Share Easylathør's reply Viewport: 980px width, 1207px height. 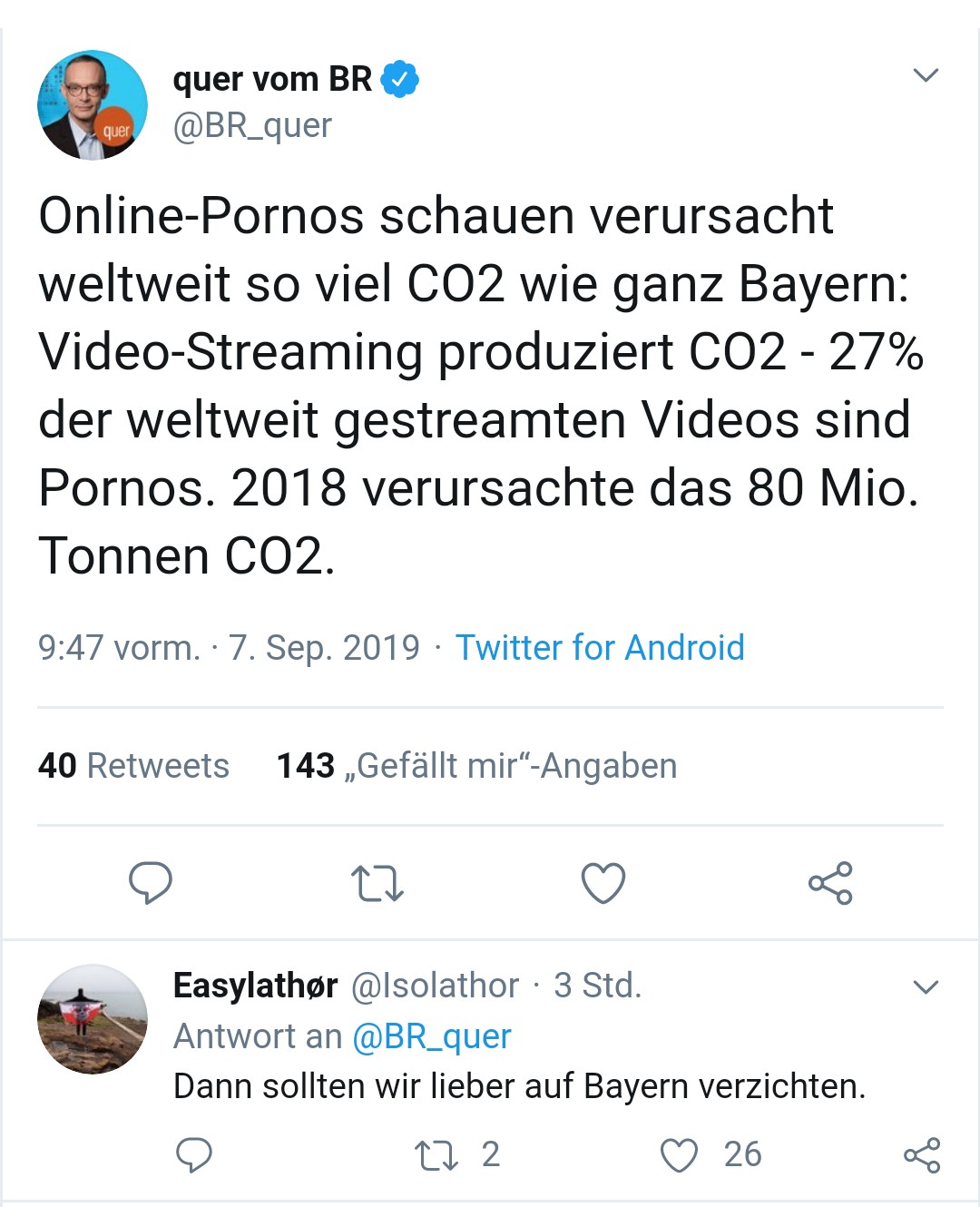pos(922,1155)
